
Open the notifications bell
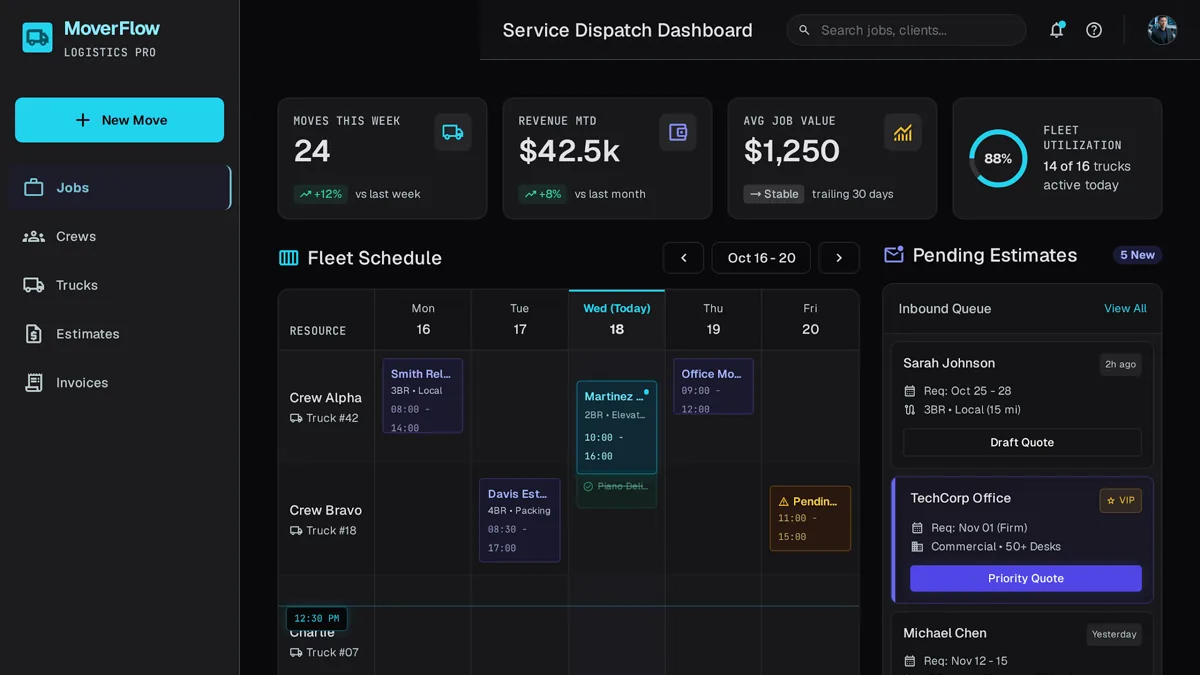pos(1056,30)
